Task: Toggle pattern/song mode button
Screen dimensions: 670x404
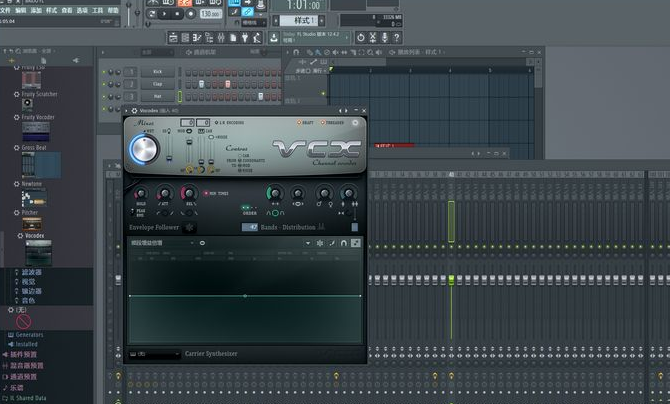Action: [x=152, y=14]
